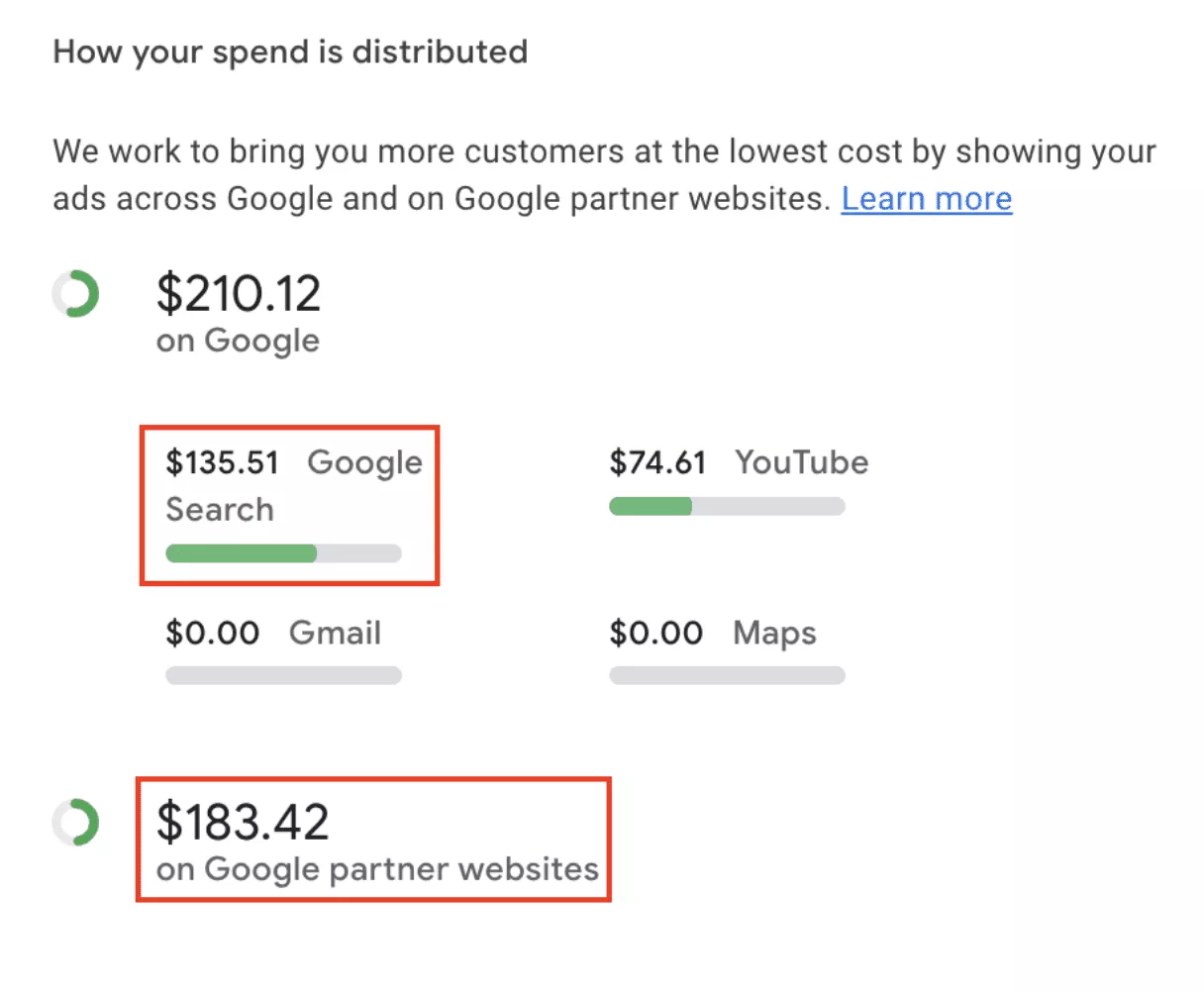
Task: Click the "on Google" label
Action: click(x=238, y=341)
